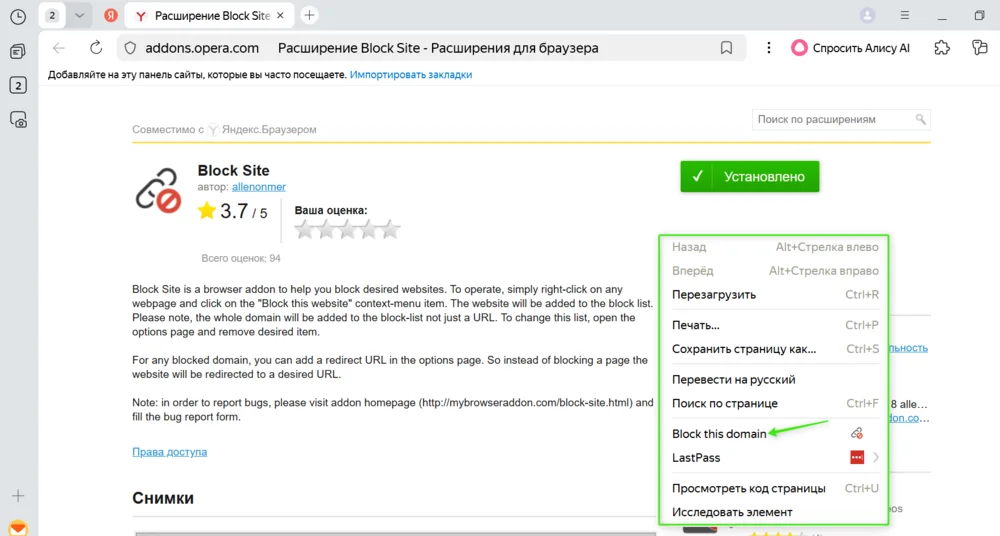Open the three-dot page options menu
1000x536 pixels.
(x=768, y=48)
